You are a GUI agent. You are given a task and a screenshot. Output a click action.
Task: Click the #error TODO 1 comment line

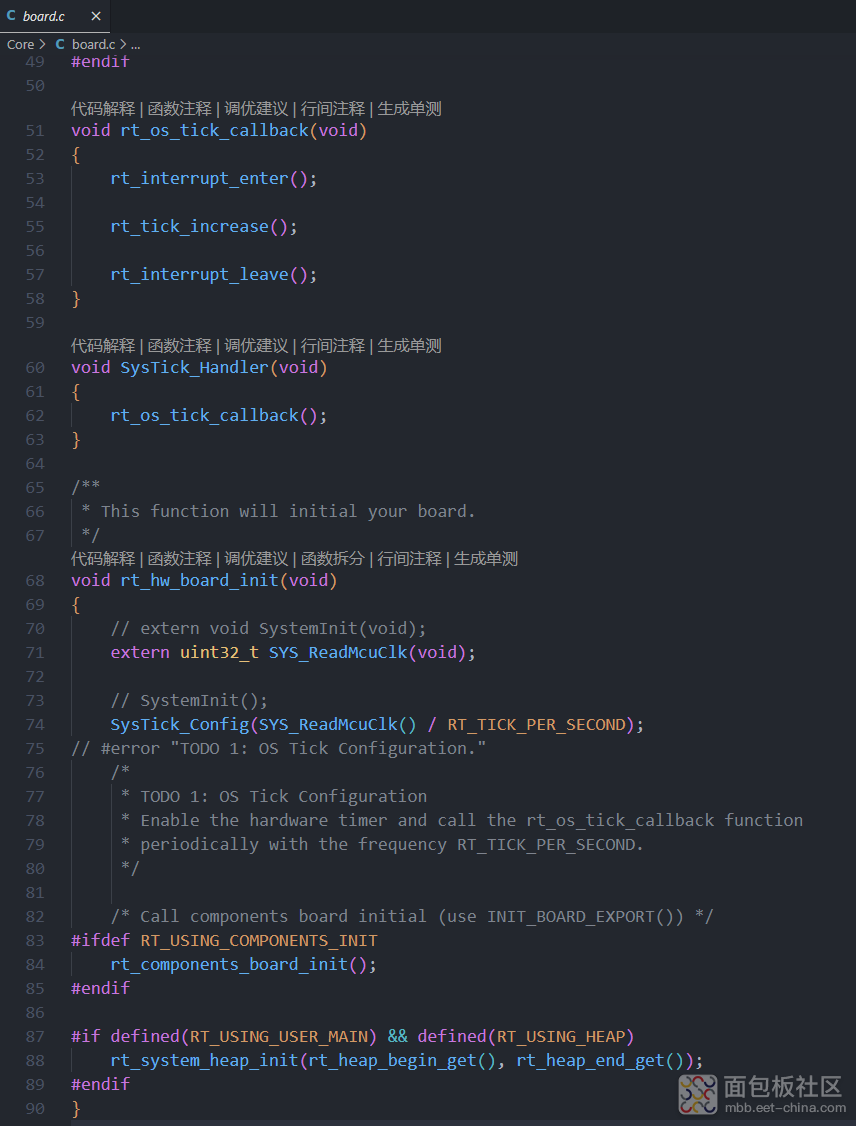[x=279, y=748]
